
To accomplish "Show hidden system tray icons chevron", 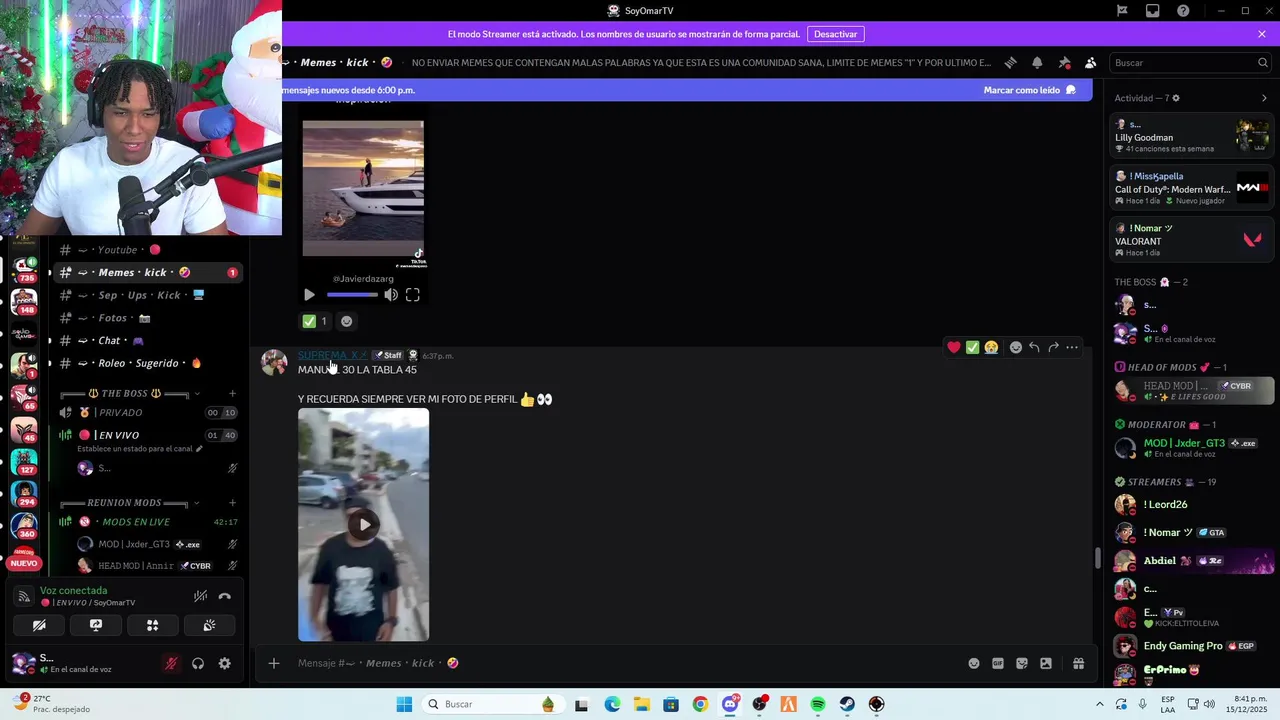I will [x=1100, y=704].
